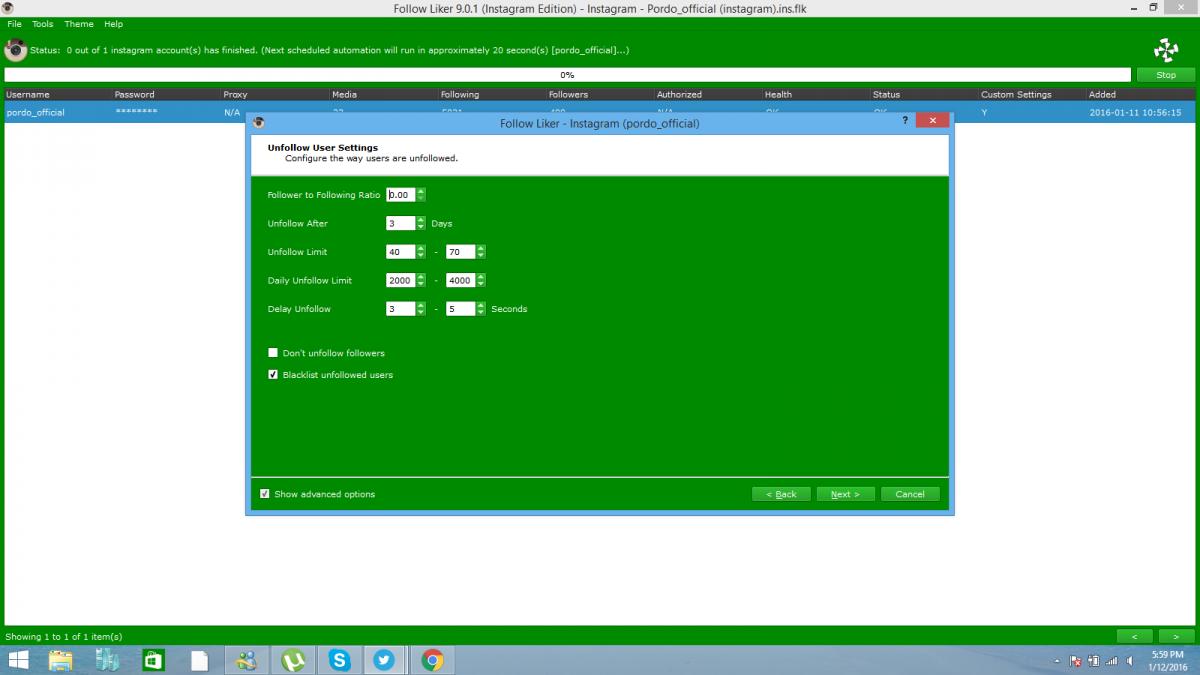Open the Tools menu
The height and width of the screenshot is (675, 1200).
pyautogui.click(x=43, y=24)
